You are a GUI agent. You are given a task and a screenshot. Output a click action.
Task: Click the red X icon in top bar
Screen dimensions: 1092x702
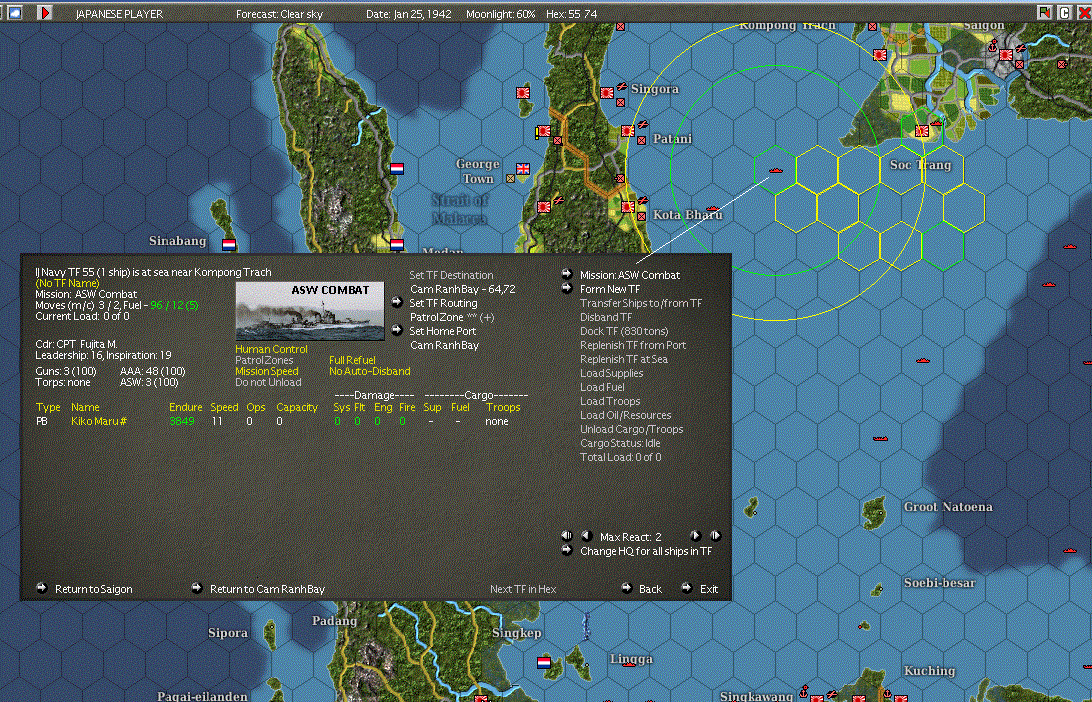pos(1084,13)
